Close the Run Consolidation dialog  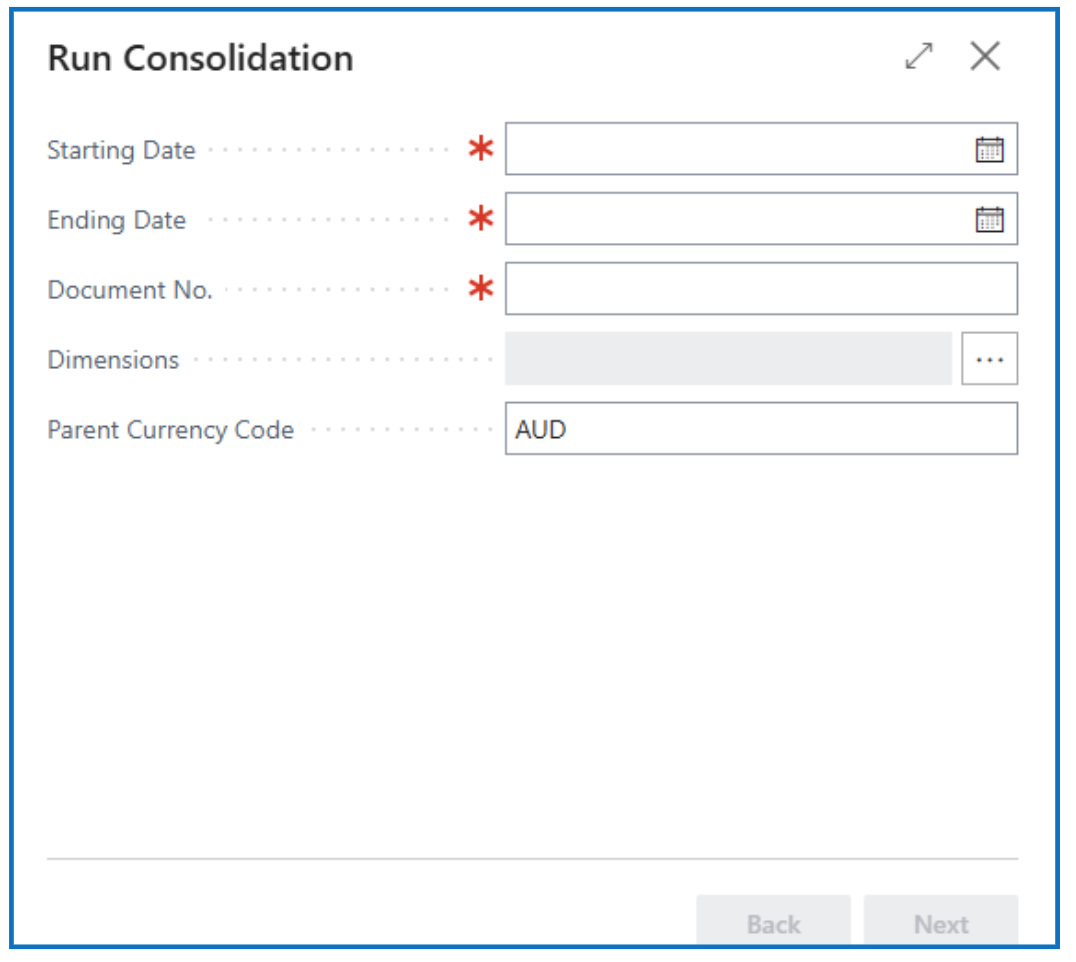coord(985,57)
